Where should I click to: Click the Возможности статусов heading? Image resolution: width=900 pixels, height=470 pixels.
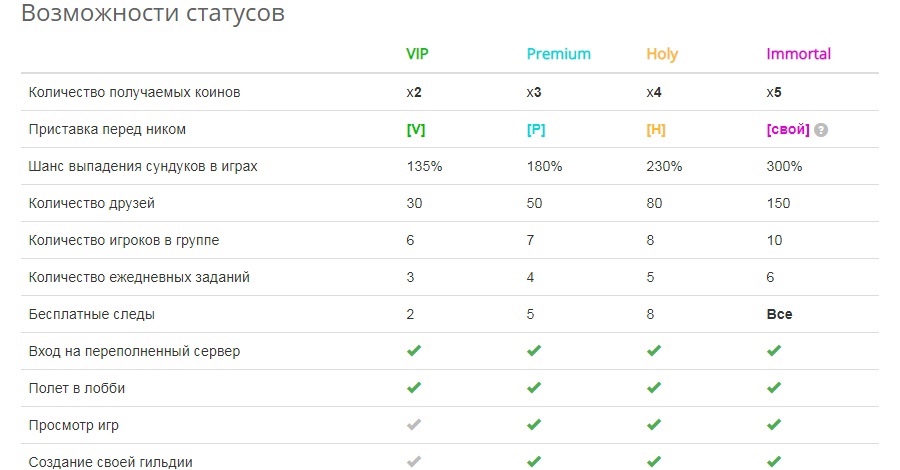click(x=153, y=13)
